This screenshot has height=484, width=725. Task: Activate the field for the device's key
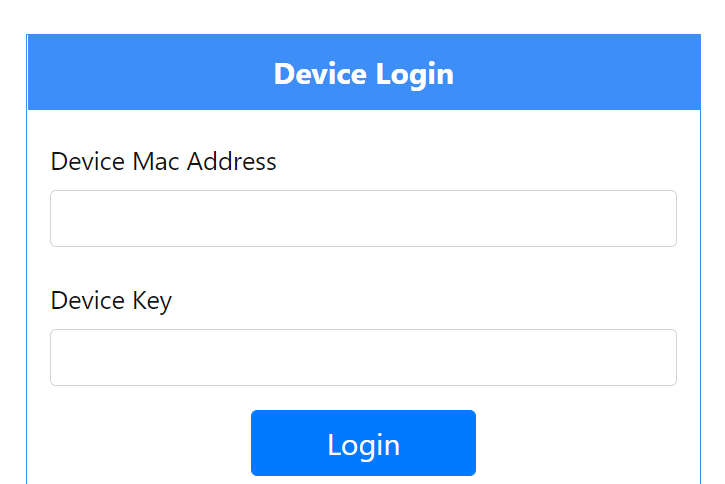363,357
